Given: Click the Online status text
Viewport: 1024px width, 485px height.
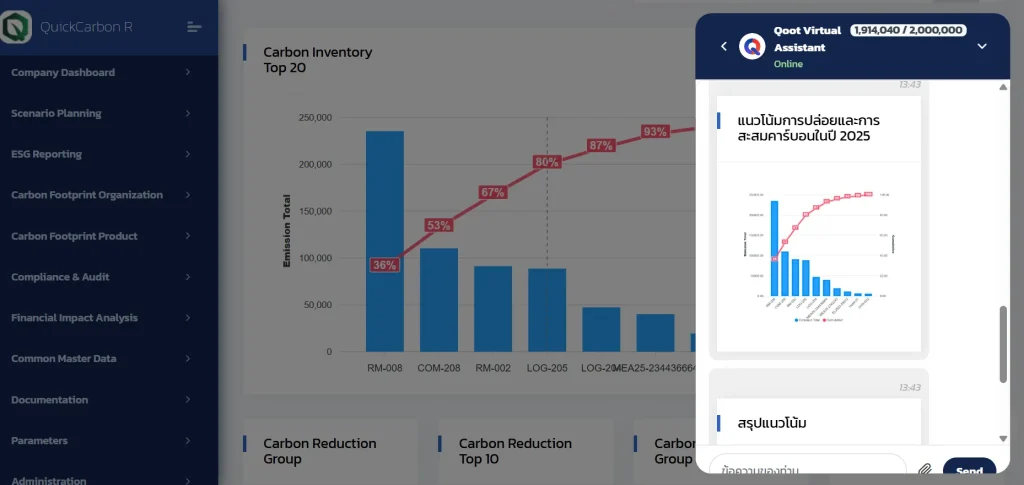Looking at the screenshot, I should pos(788,64).
